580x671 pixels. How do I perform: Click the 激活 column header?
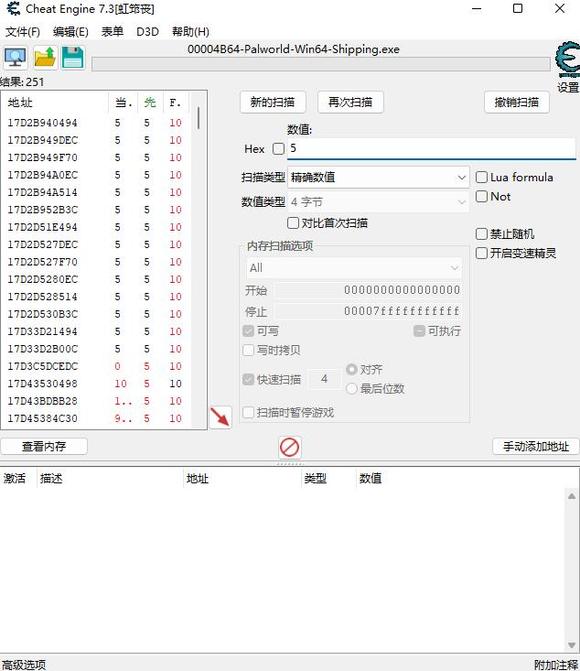(x=15, y=478)
